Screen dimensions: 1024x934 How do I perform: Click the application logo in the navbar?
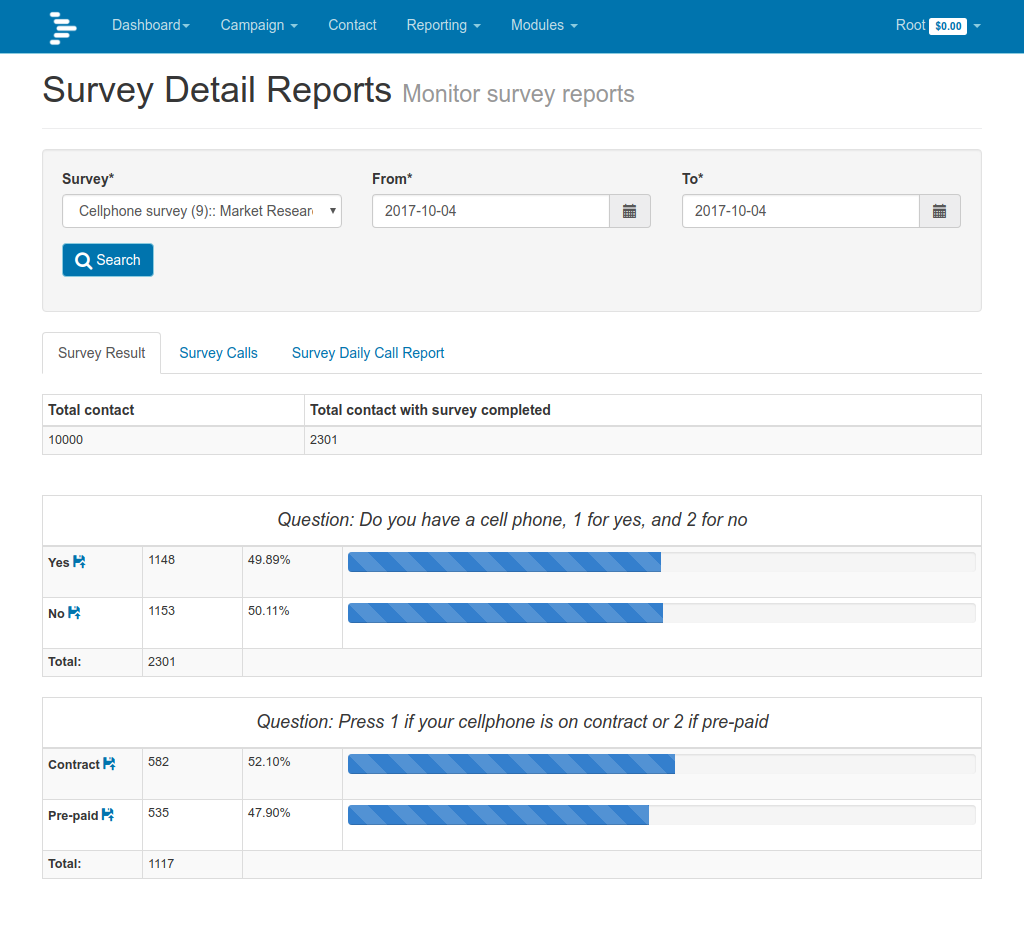point(62,26)
